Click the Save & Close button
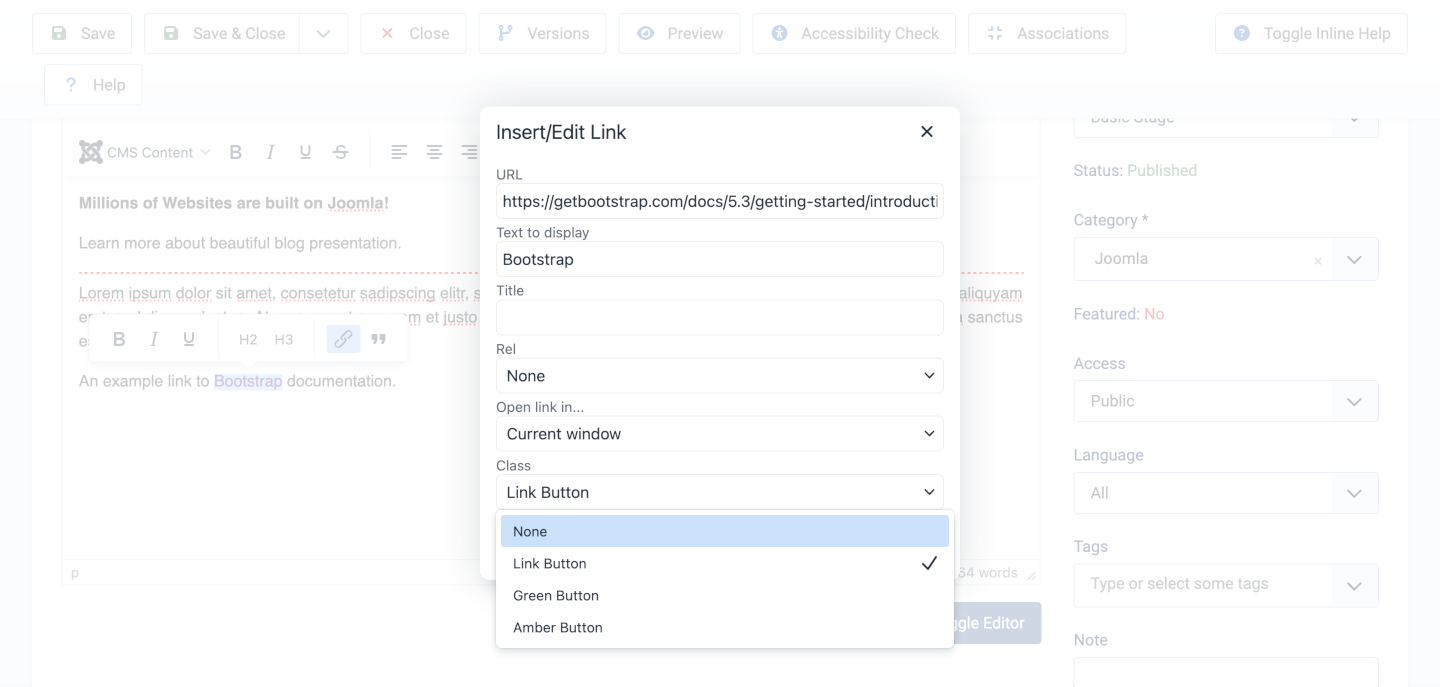 pos(223,33)
